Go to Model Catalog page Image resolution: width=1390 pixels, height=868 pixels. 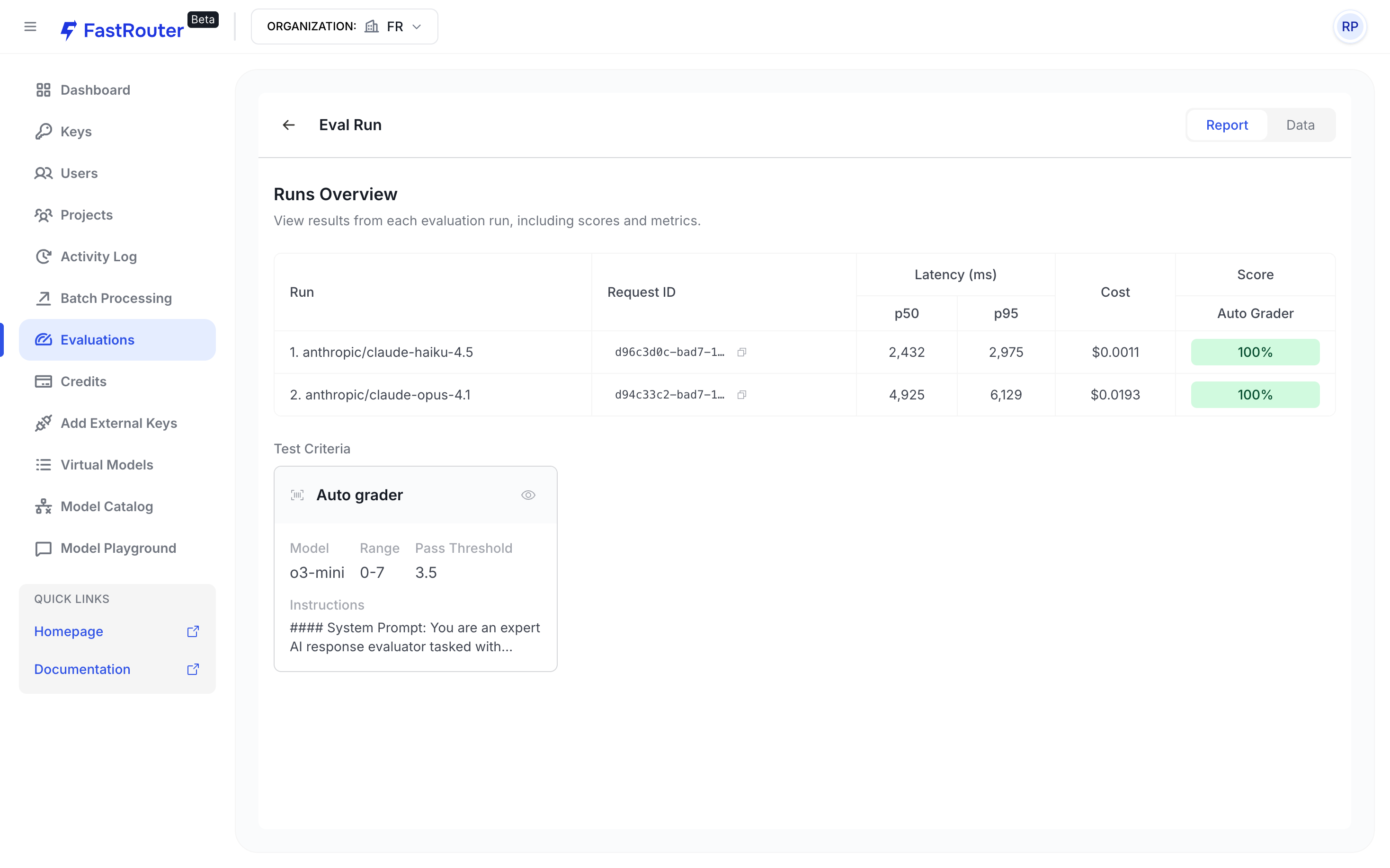106,506
